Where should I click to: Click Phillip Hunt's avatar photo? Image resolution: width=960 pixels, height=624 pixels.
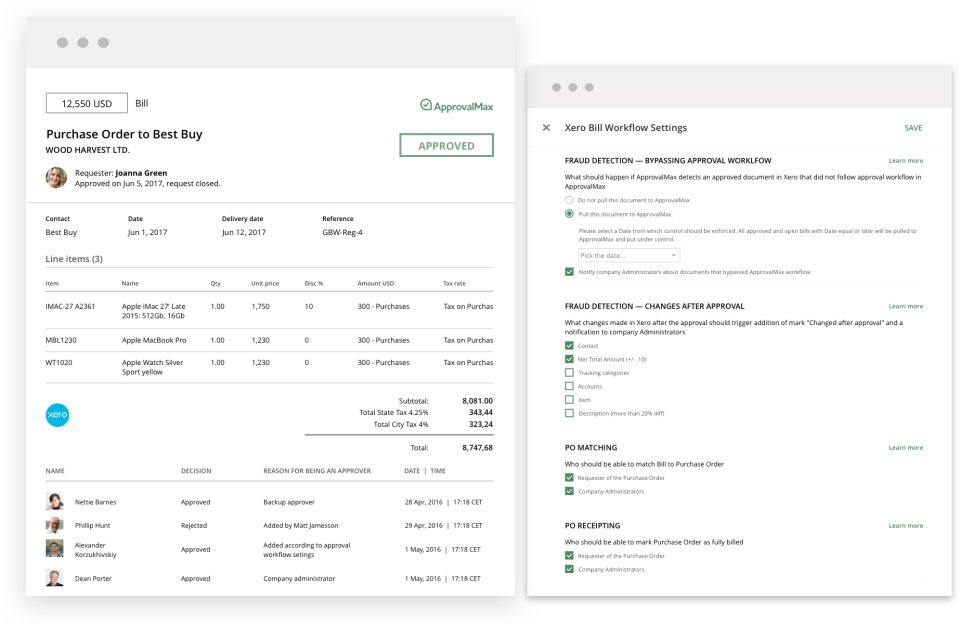click(x=54, y=525)
